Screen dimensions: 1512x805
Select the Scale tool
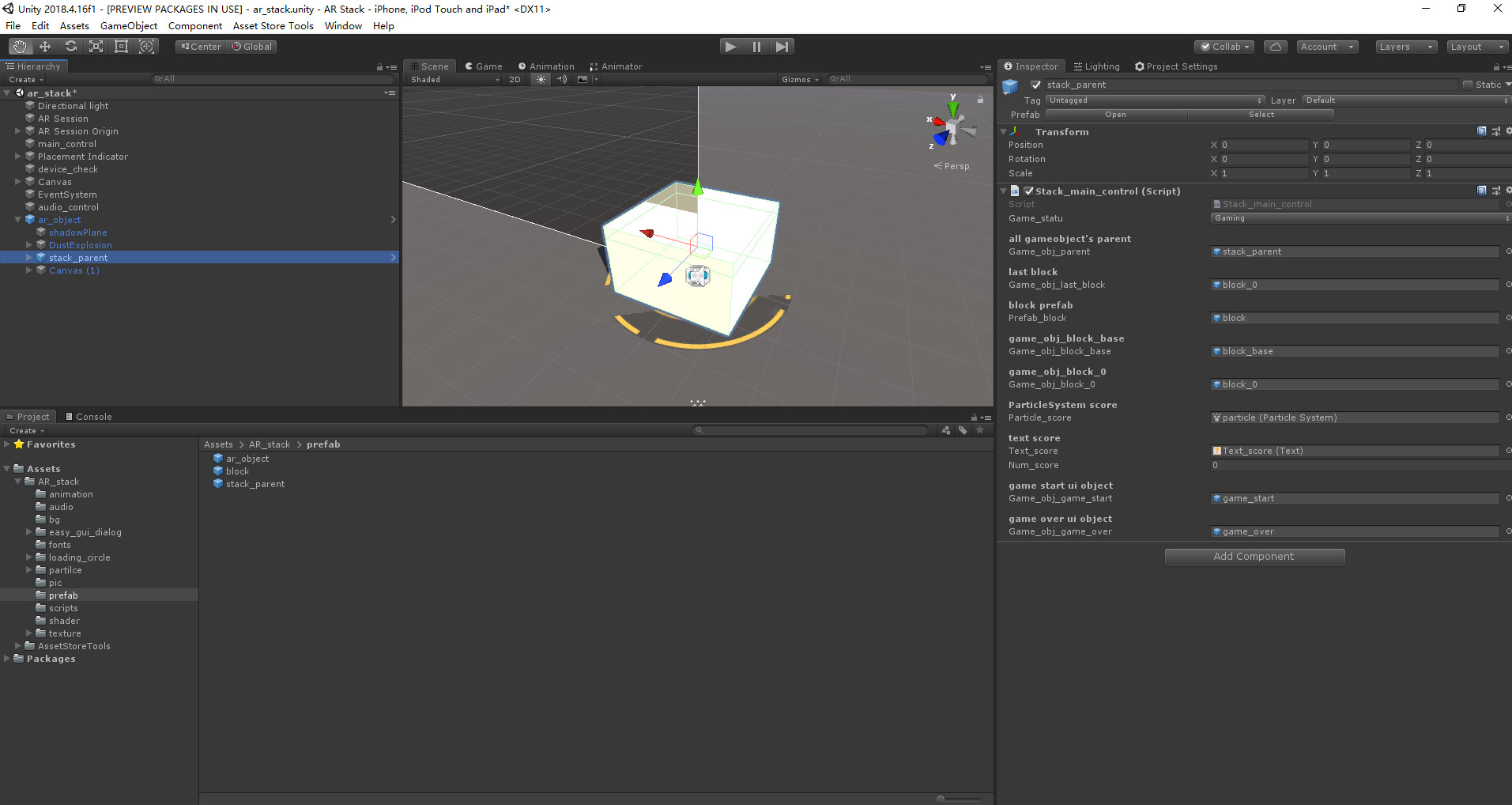(96, 46)
